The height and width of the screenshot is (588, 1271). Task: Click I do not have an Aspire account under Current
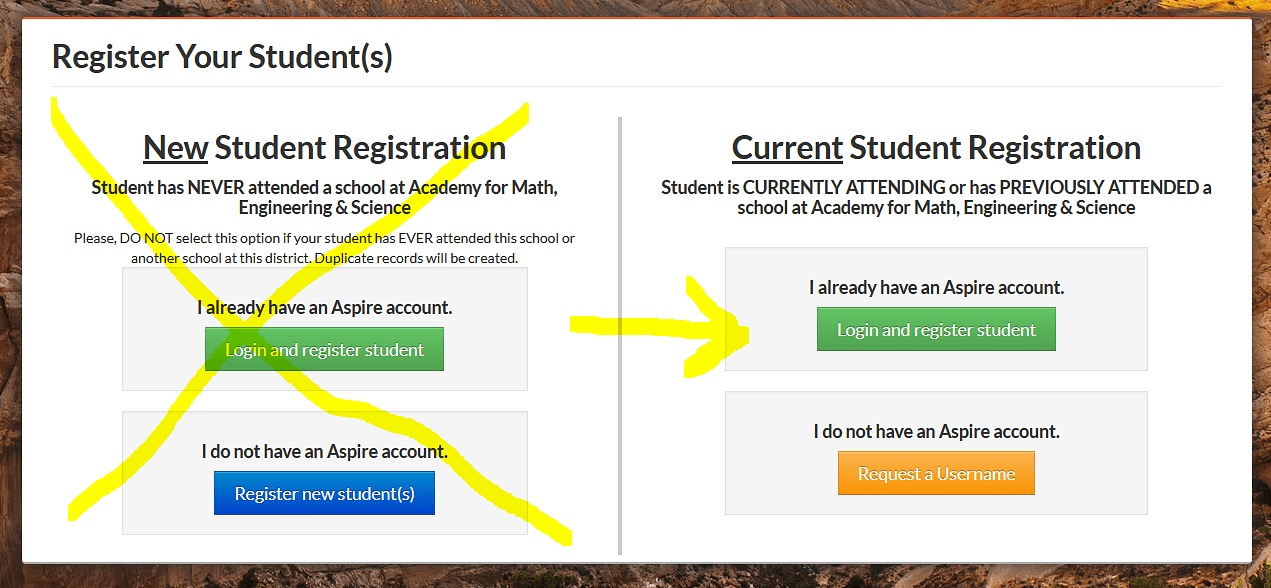pos(936,432)
